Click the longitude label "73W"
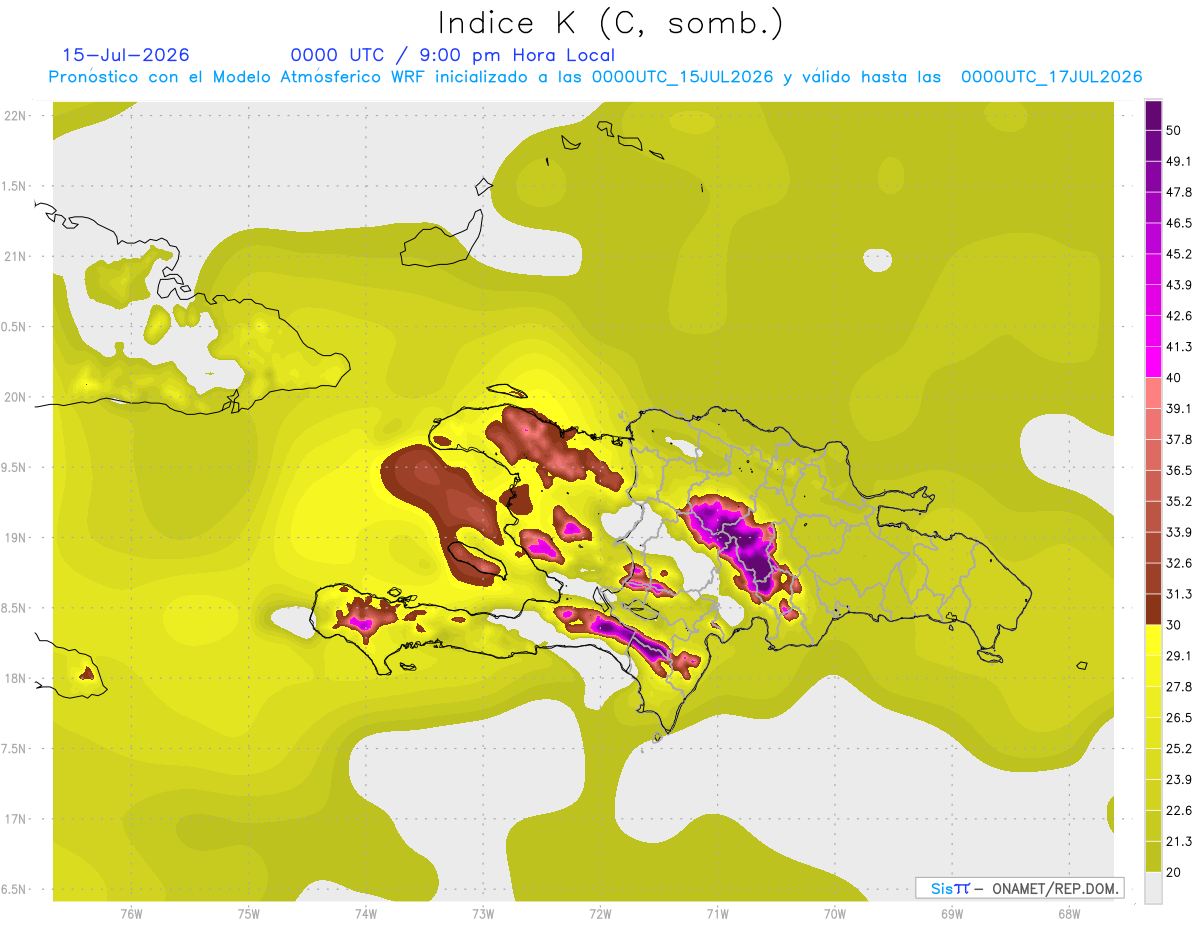This screenshot has height=927, width=1200. [x=483, y=913]
